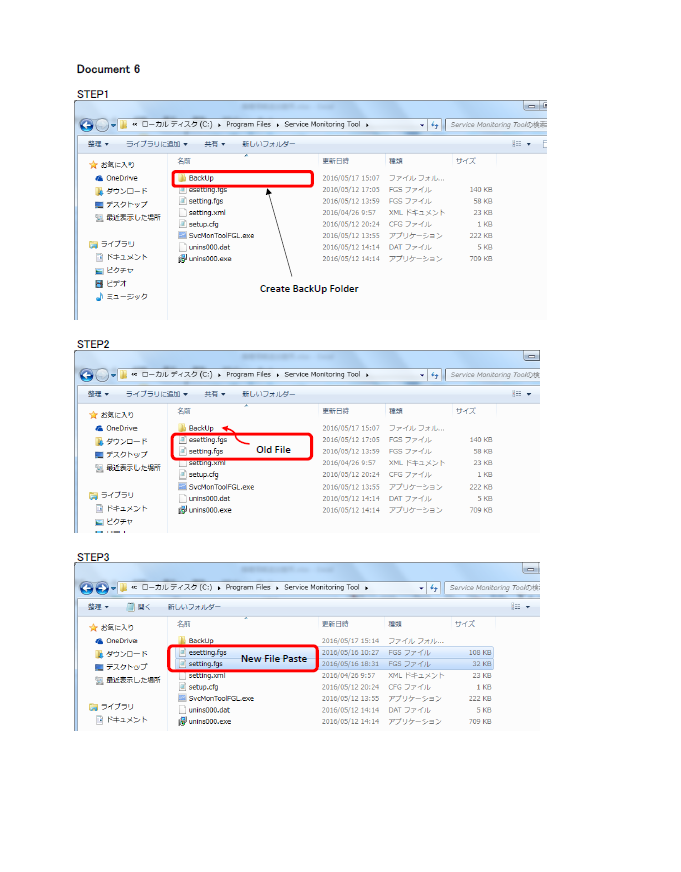The image size is (681, 872).
Task: Open 整理 dropdown in STEP1 toolbar
Action: 98,144
